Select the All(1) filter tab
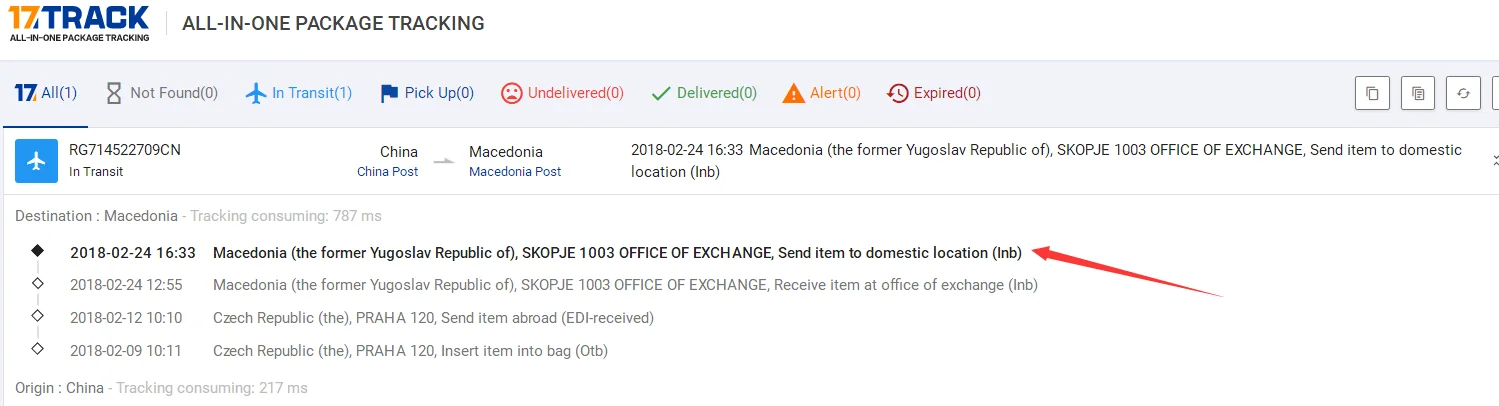Screen dimensions: 1499x406 (x=46, y=93)
